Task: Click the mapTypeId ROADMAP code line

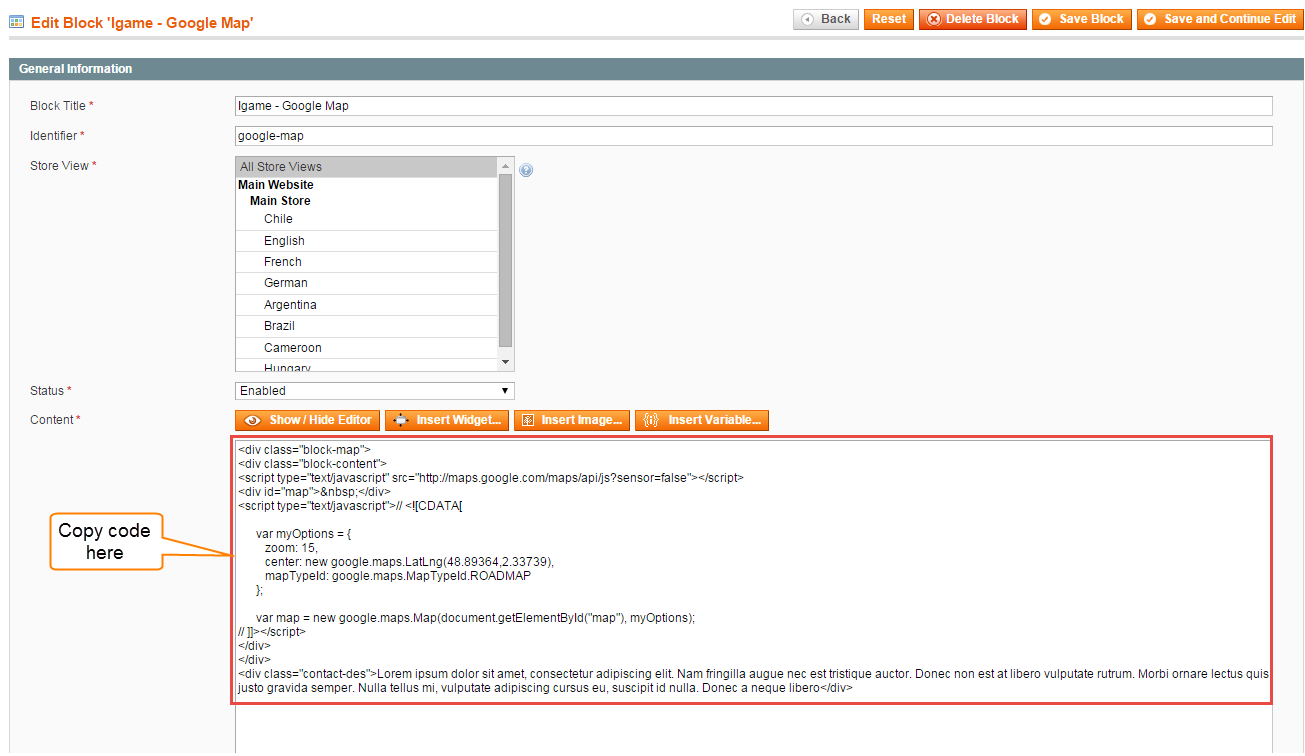Action: coord(398,576)
